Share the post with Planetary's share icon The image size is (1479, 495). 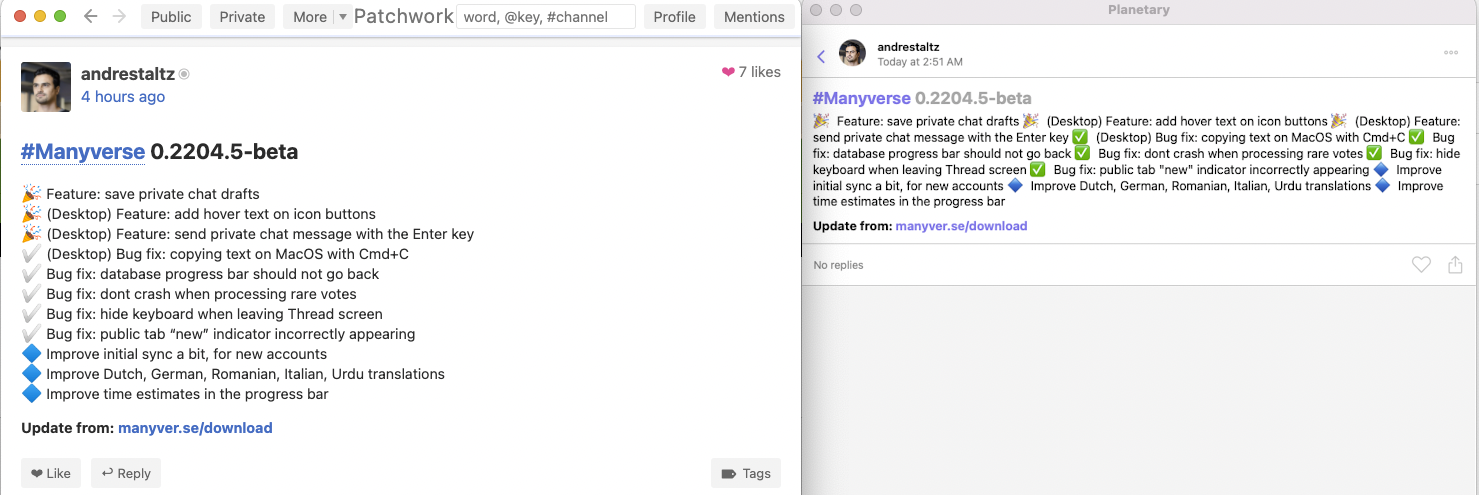click(x=1455, y=265)
